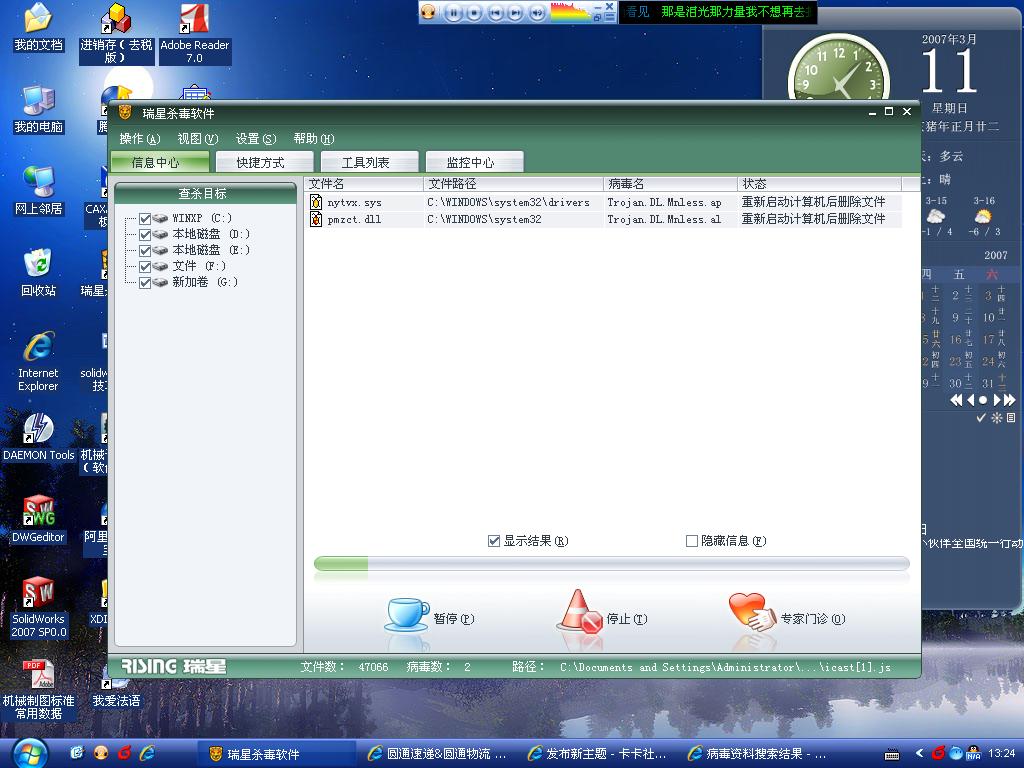Open the DAEMON Tools desktop icon

pyautogui.click(x=38, y=430)
